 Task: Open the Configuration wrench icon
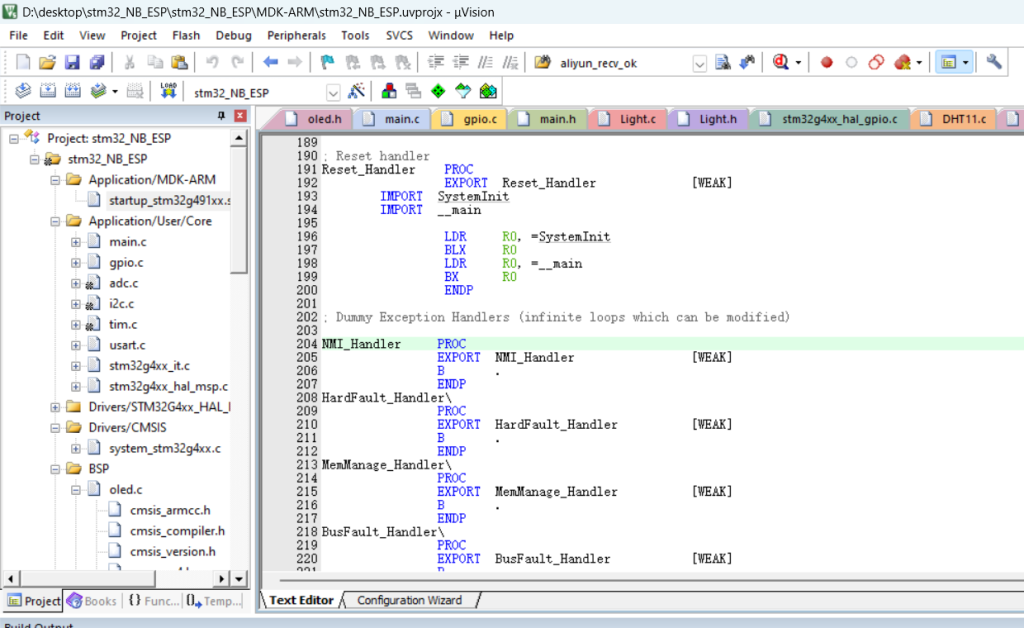[993, 62]
